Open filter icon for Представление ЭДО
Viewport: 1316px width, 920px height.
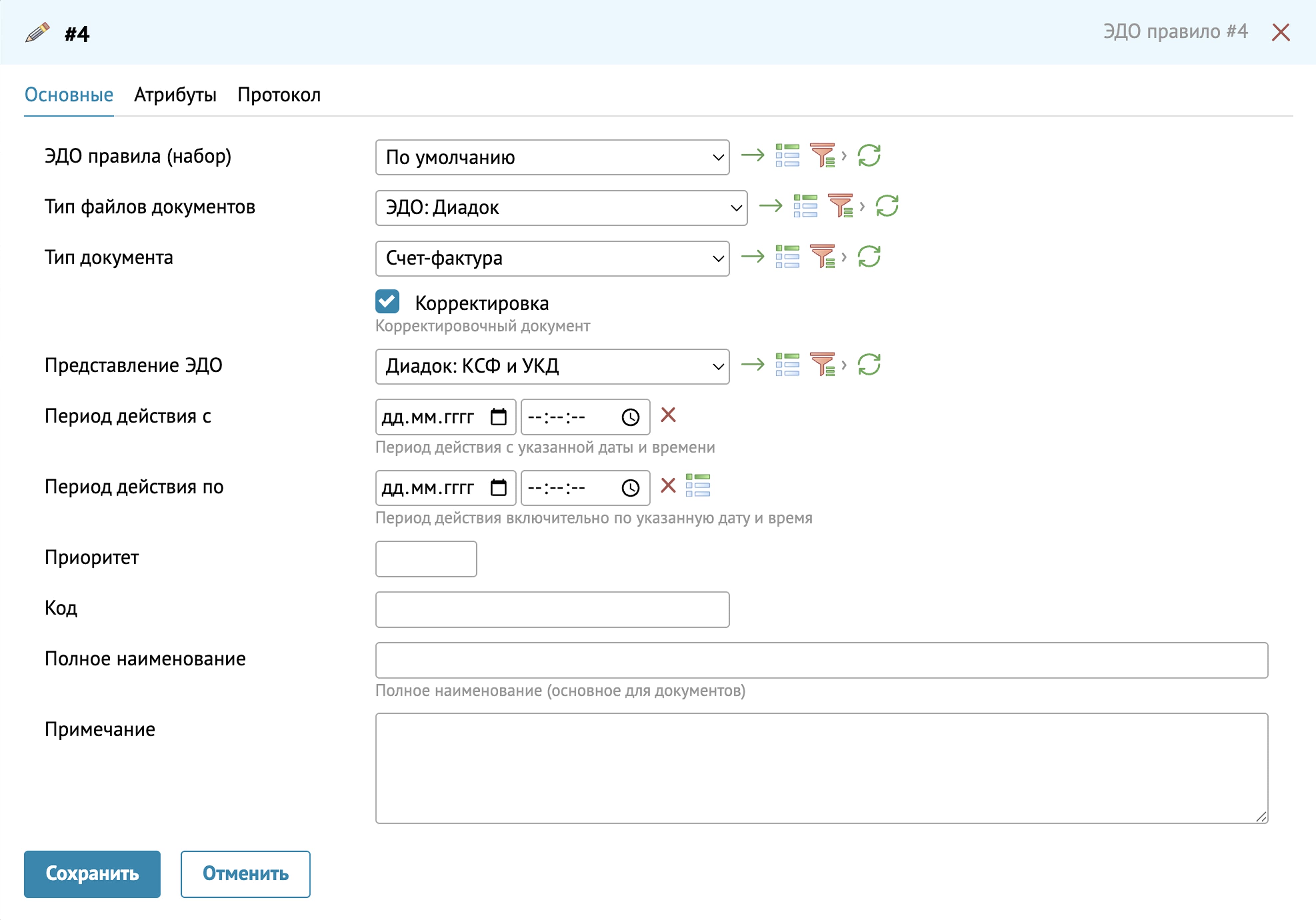click(823, 365)
